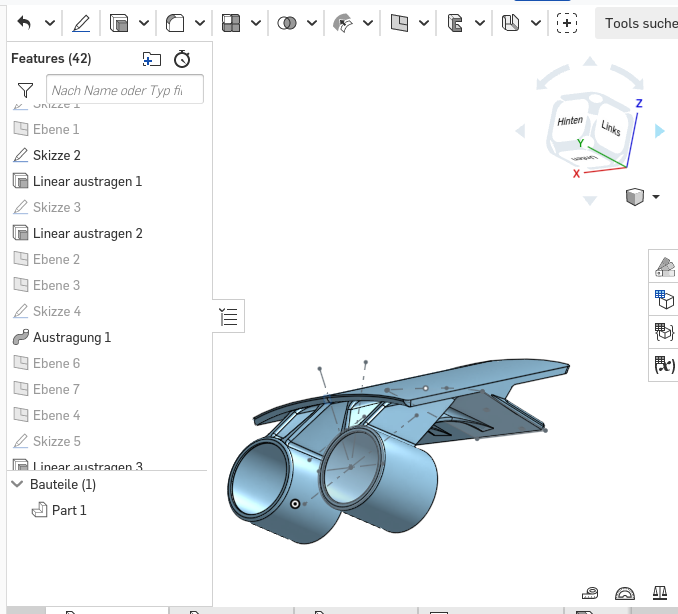Click Part 1 in parts list
The image size is (678, 614).
(x=69, y=510)
